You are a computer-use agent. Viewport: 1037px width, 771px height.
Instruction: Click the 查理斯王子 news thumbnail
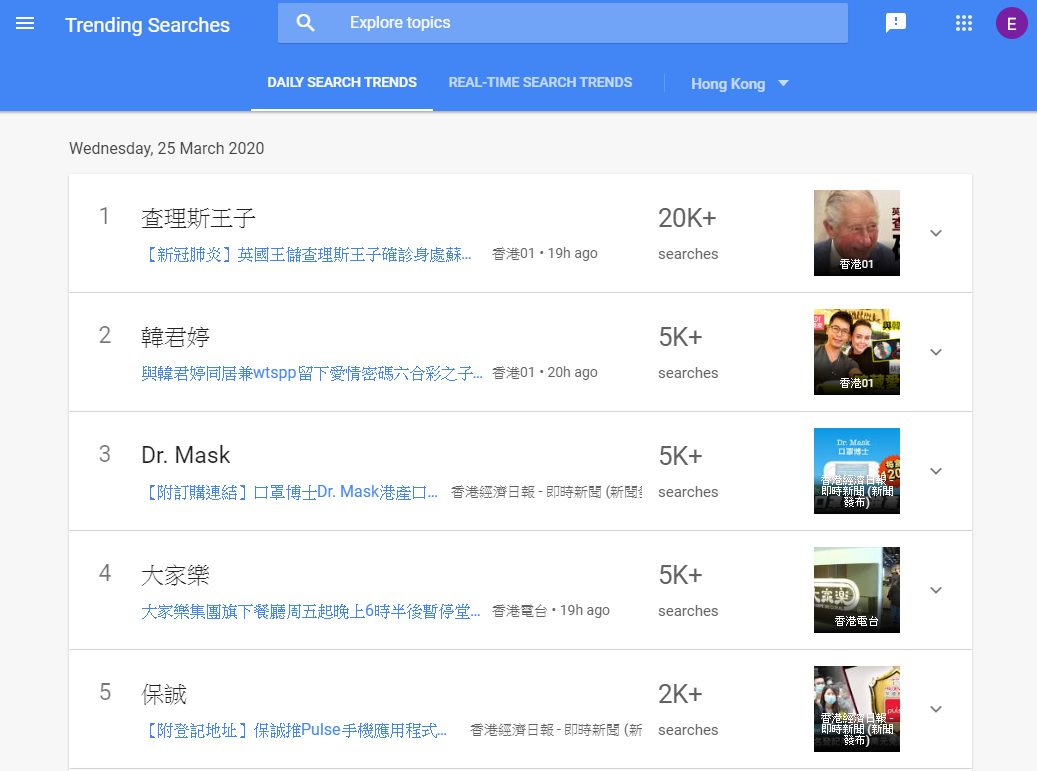pos(856,233)
